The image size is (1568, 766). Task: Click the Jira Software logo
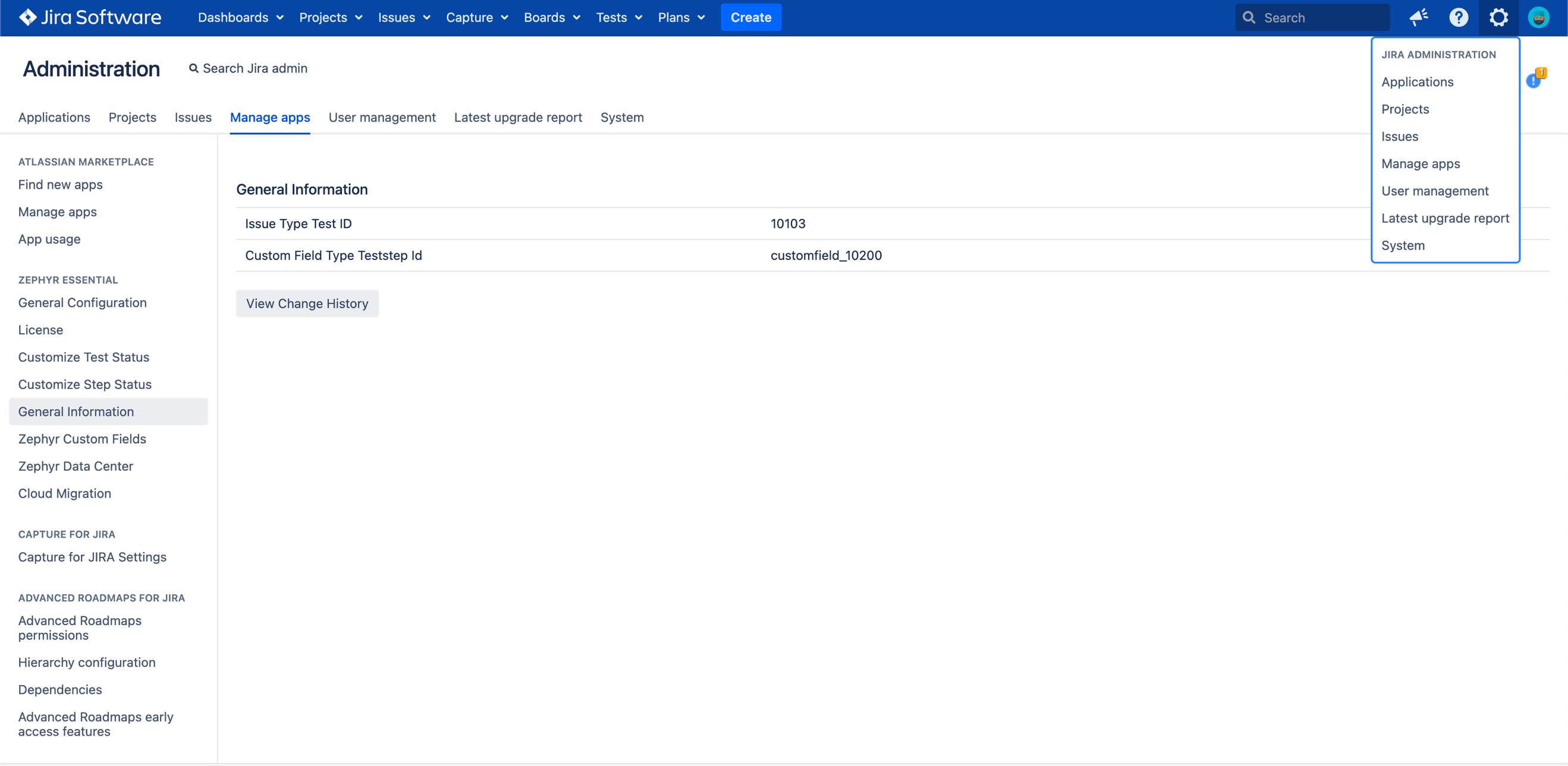[90, 18]
